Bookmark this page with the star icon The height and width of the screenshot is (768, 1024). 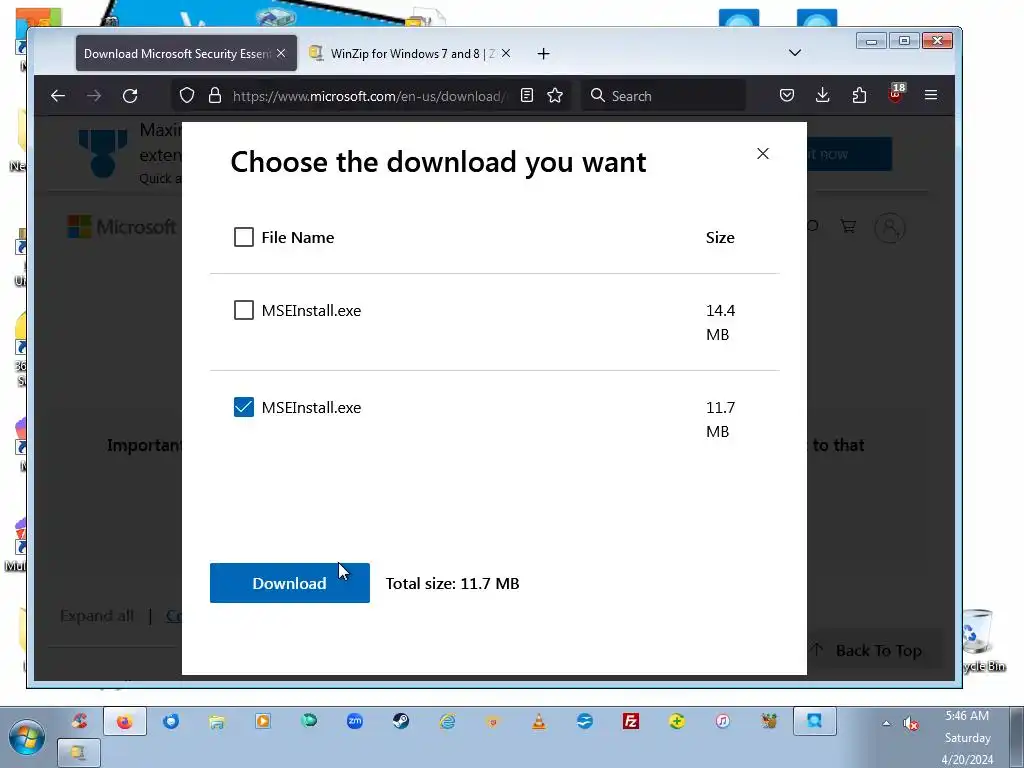click(x=555, y=96)
